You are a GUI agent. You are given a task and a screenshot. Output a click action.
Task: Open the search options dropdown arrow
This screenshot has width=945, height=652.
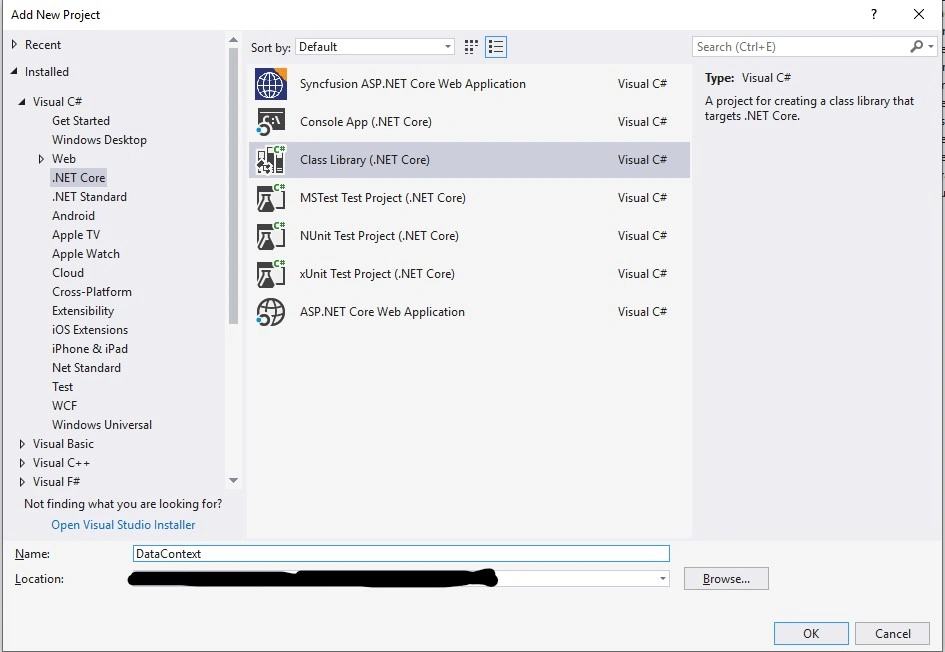pos(931,46)
